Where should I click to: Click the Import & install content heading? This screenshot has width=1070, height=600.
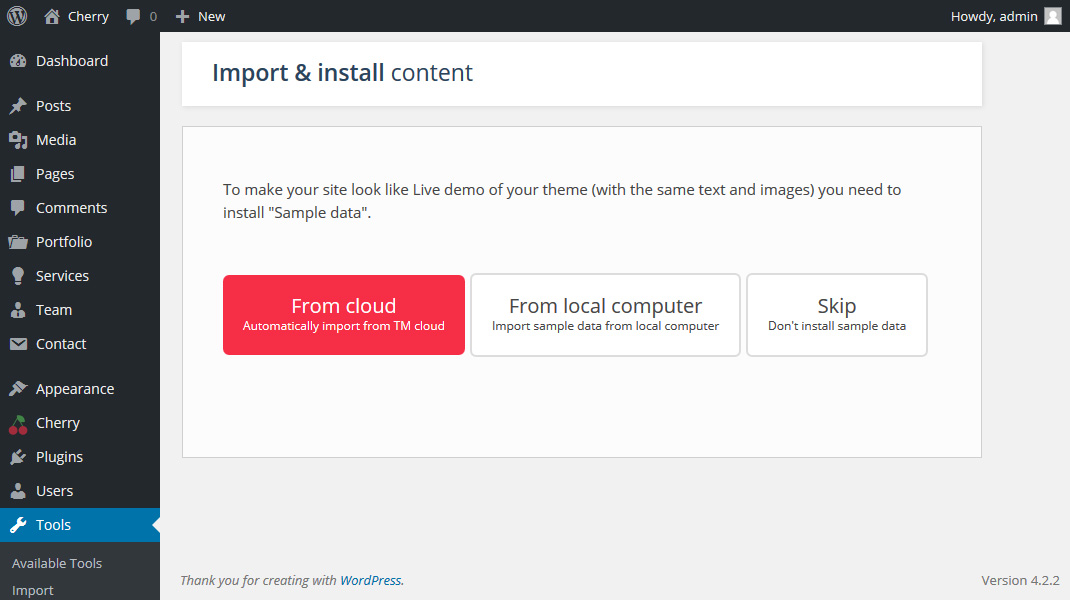pos(343,72)
